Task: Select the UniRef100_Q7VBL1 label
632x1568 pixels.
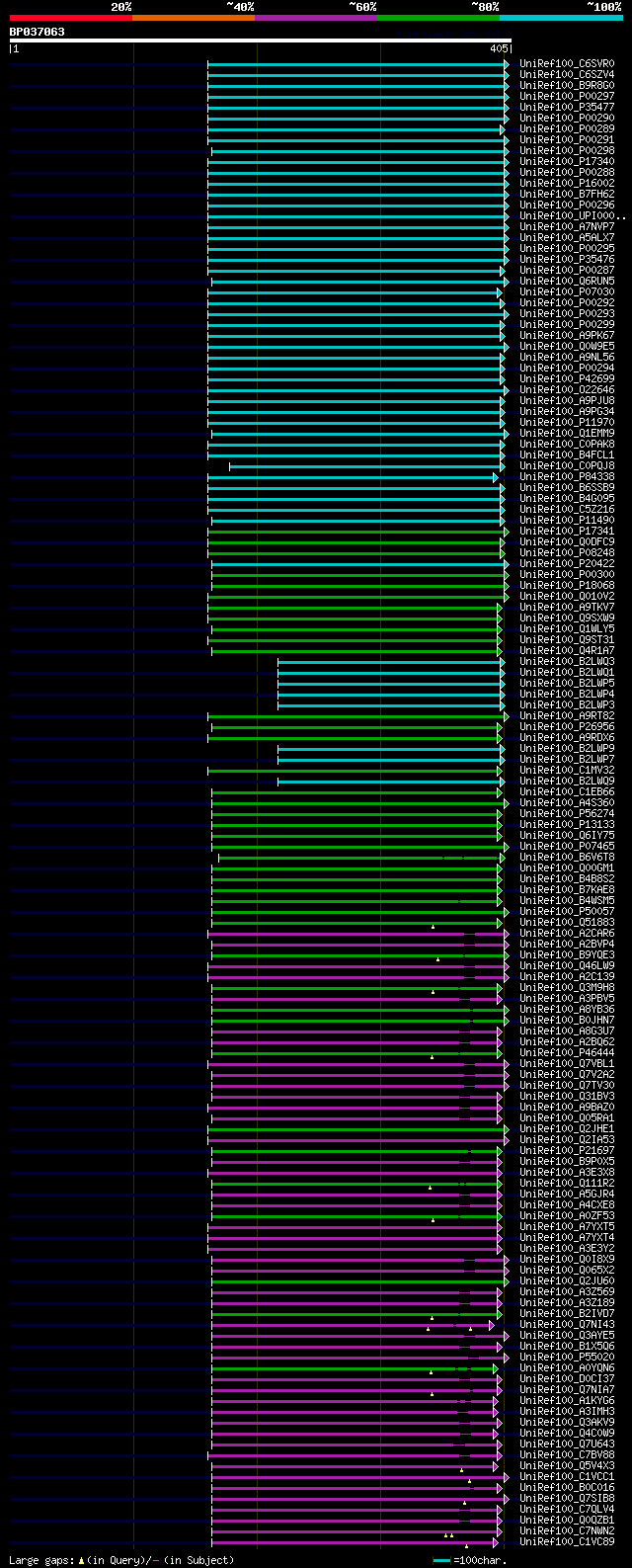Action: [567, 1063]
